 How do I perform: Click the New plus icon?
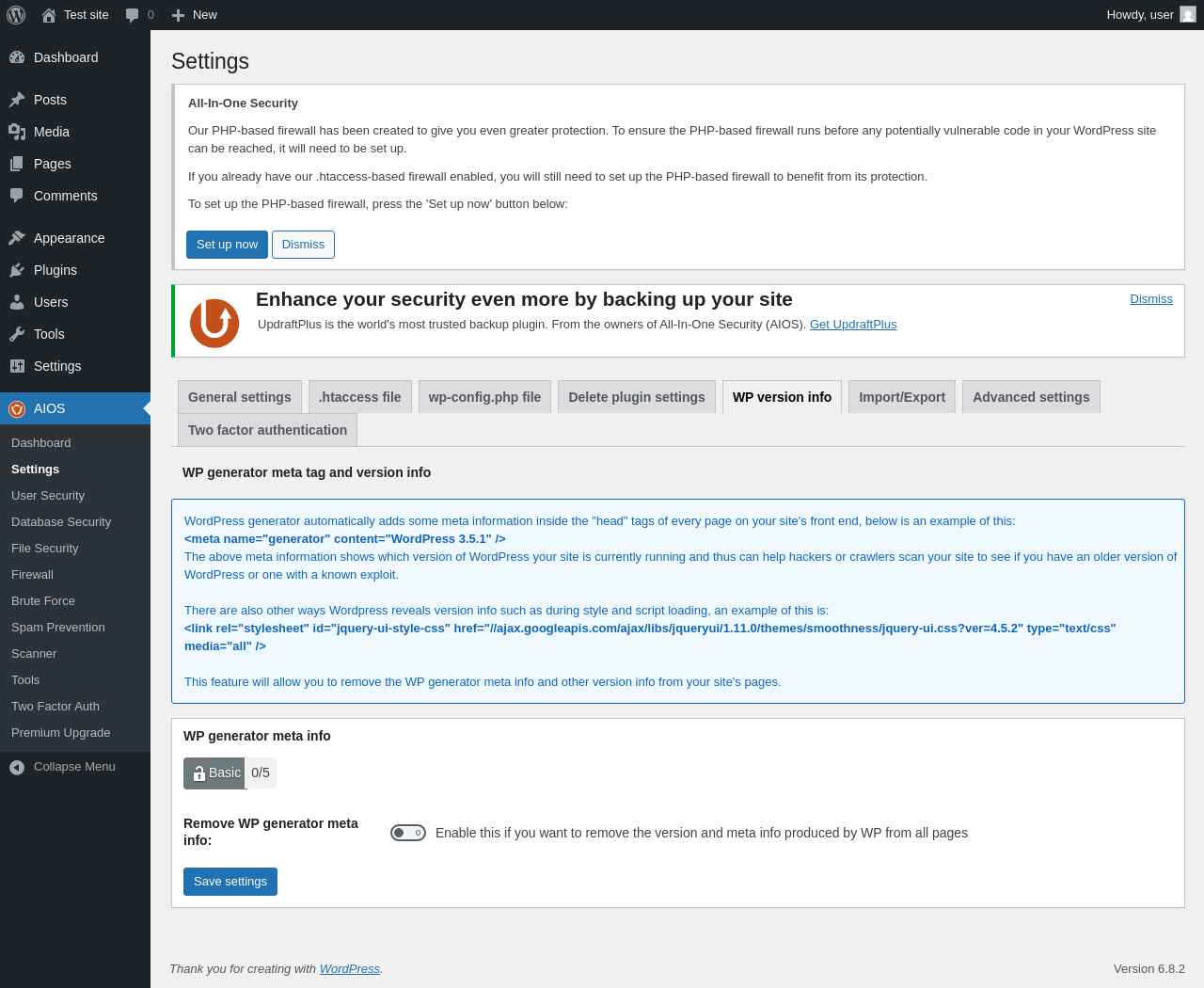click(x=178, y=15)
